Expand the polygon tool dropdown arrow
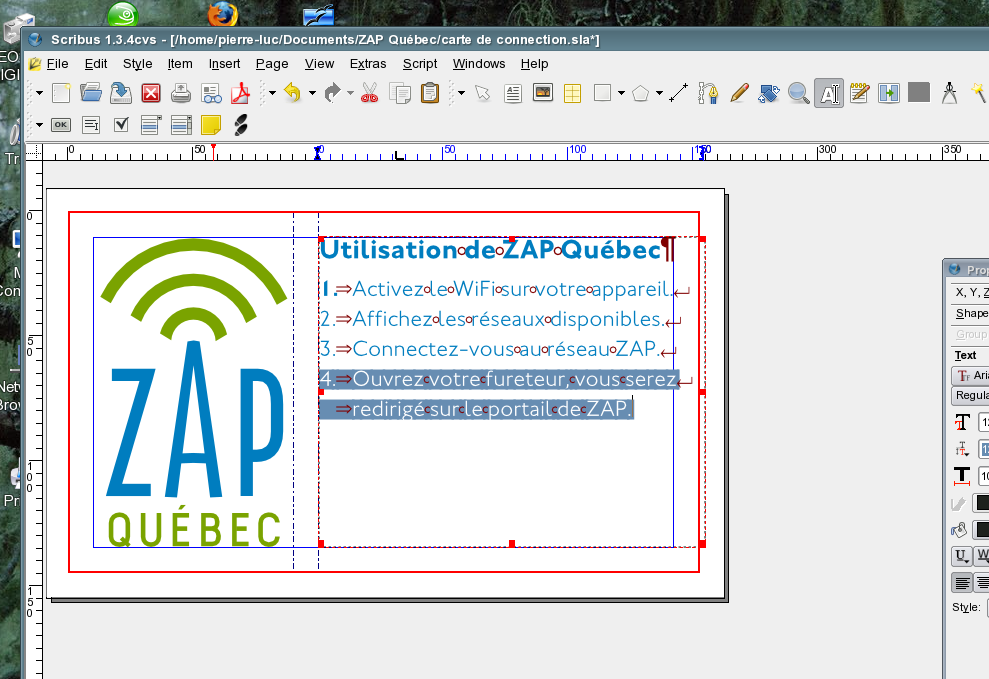This screenshot has width=989, height=679. click(659, 93)
